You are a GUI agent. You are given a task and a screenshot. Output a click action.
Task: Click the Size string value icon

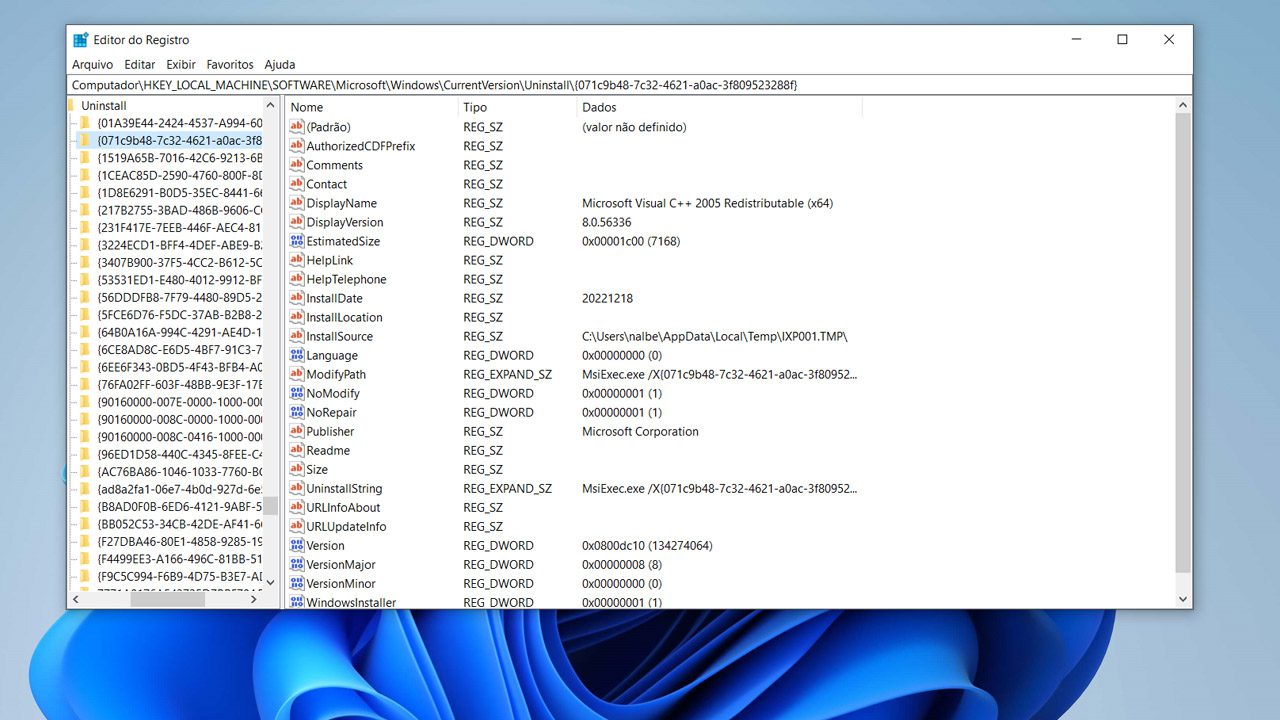(296, 469)
